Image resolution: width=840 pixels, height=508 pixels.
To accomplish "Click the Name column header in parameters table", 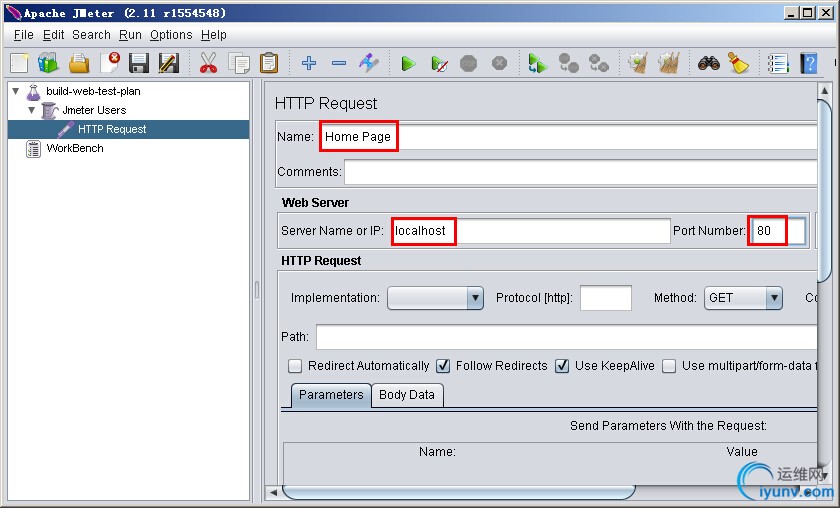I will [437, 452].
